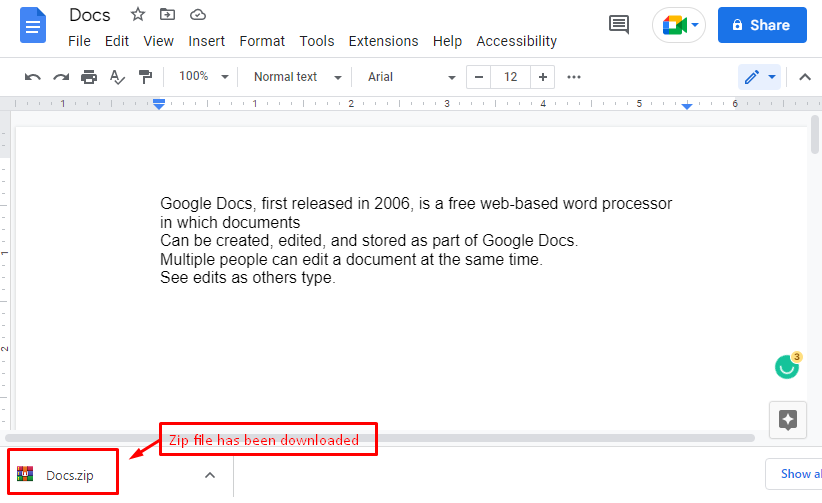The height and width of the screenshot is (503, 822).
Task: Click the Show all downloads button
Action: tap(794, 474)
